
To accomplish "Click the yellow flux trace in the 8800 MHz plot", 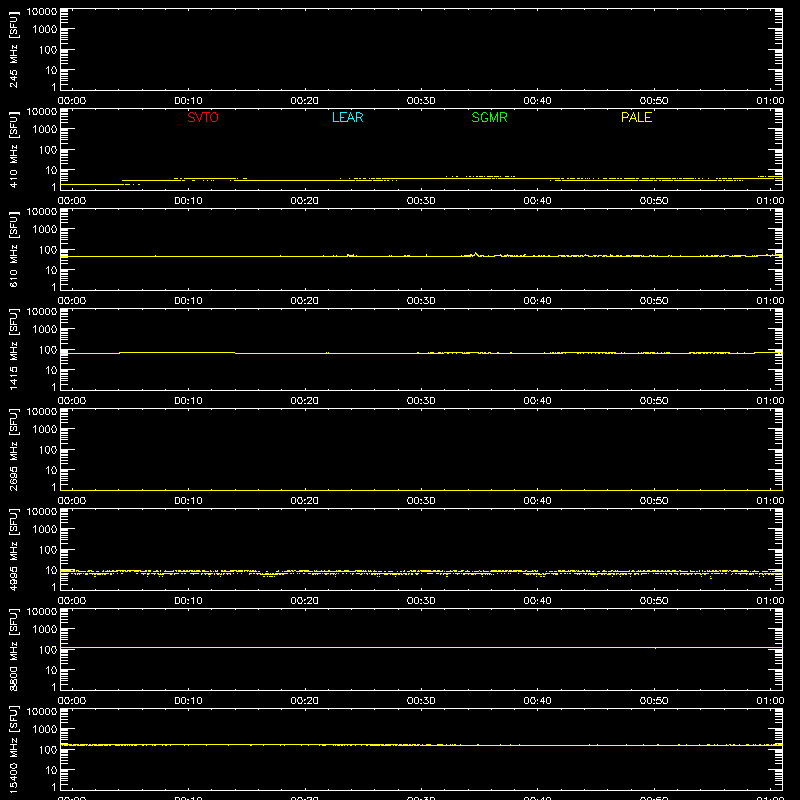I will click(x=421, y=647).
